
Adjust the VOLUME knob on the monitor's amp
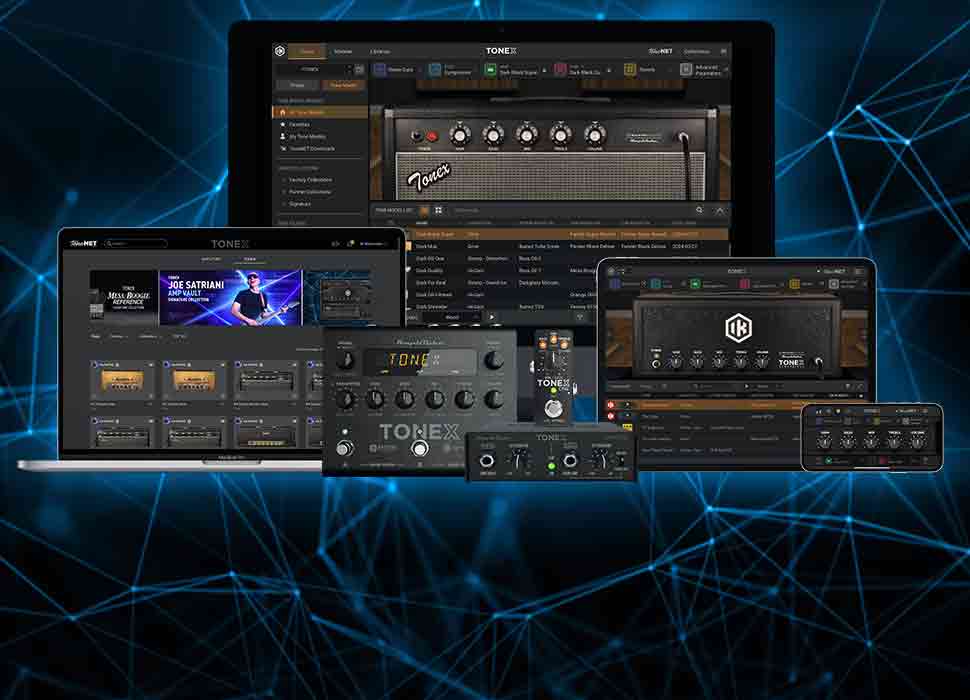[x=594, y=134]
